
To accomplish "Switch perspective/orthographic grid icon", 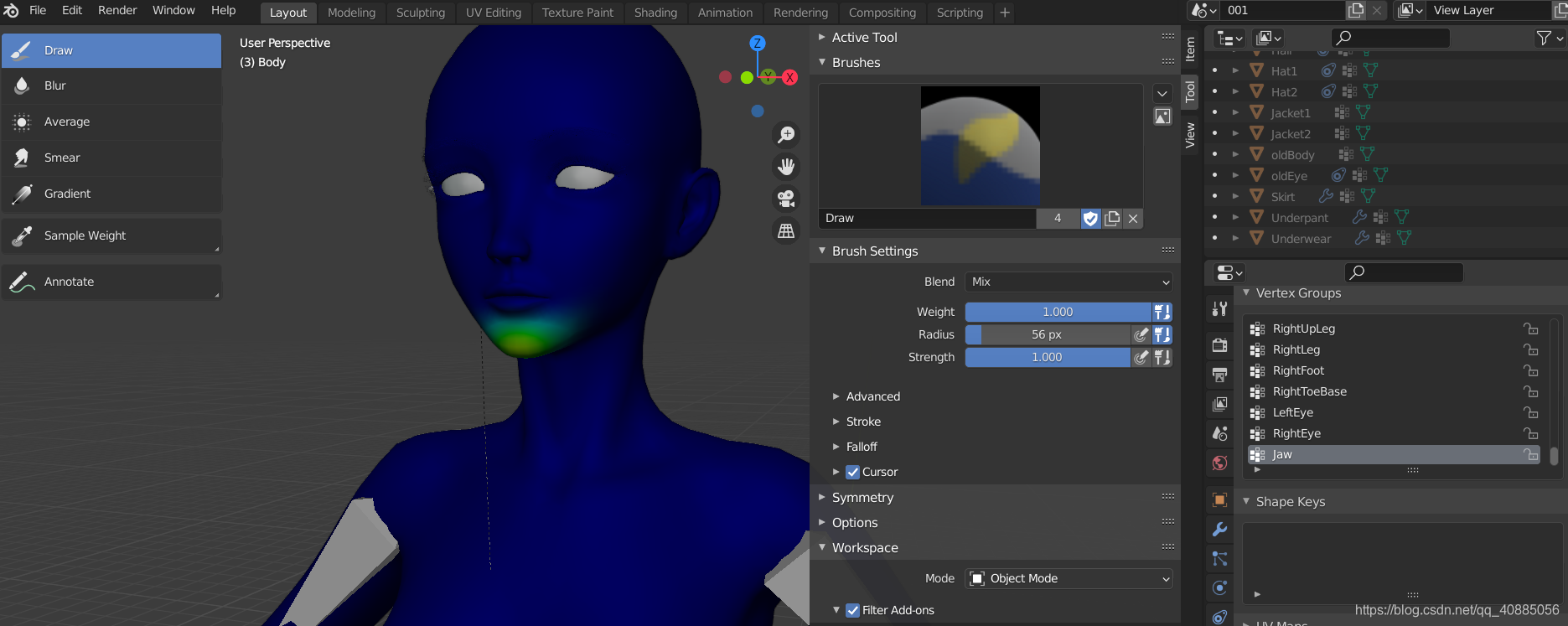I will [786, 230].
